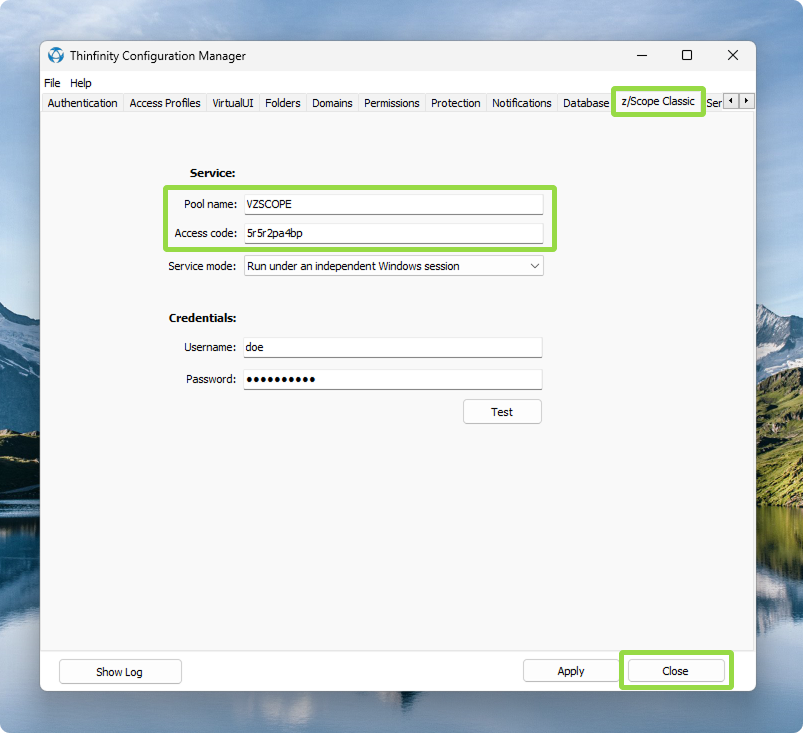Select the Notifications tab

pyautogui.click(x=522, y=103)
